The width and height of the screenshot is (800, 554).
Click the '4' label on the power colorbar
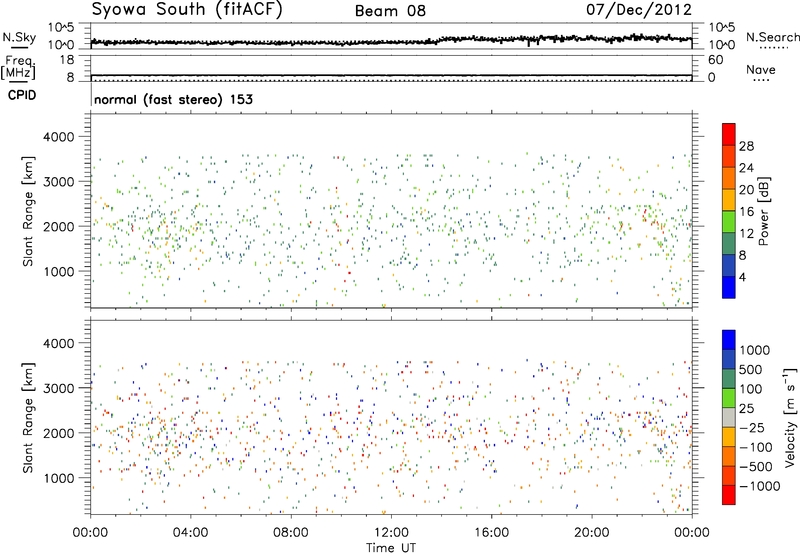[742, 277]
